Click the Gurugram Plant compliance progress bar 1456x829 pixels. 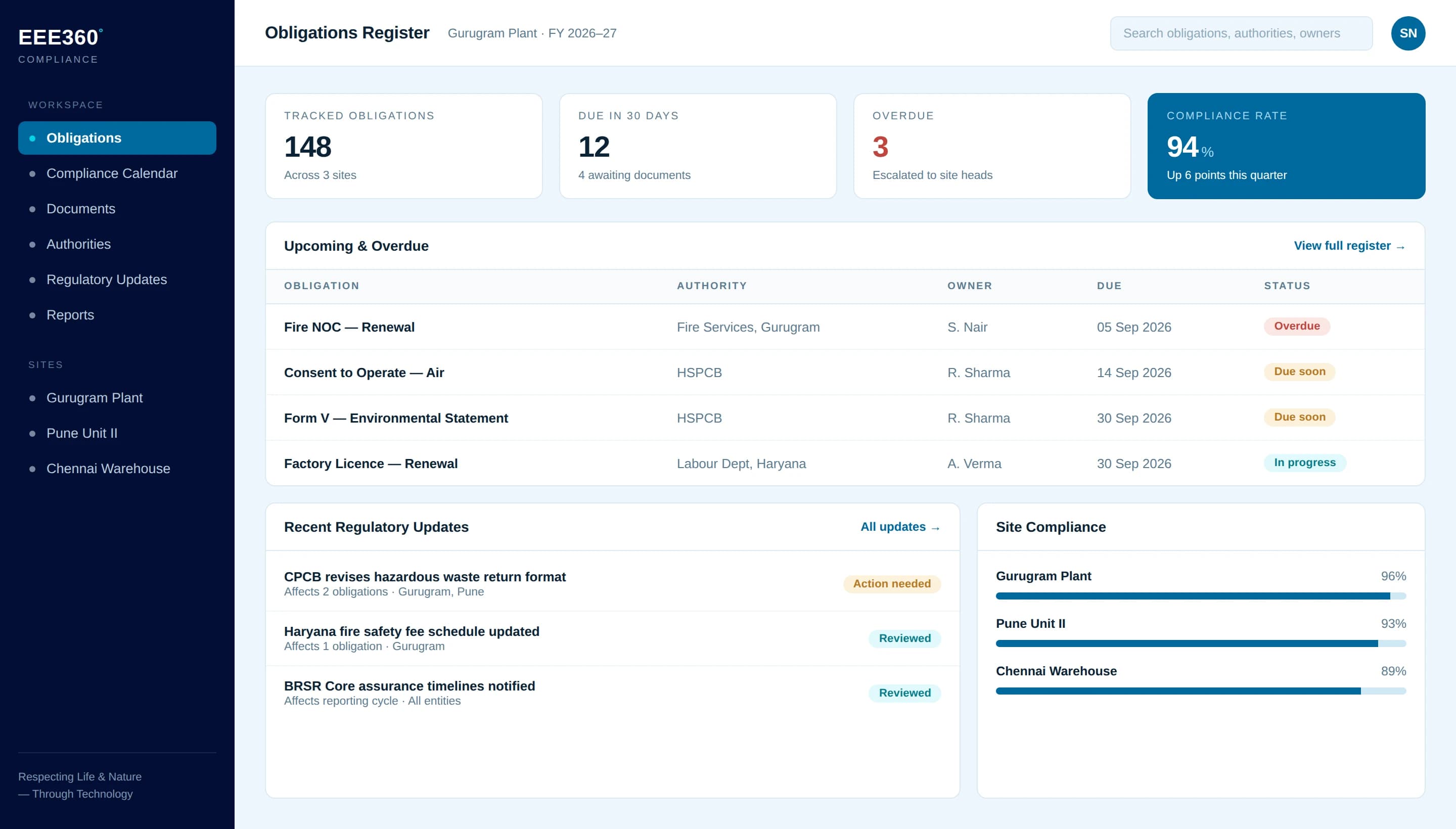click(x=1200, y=595)
